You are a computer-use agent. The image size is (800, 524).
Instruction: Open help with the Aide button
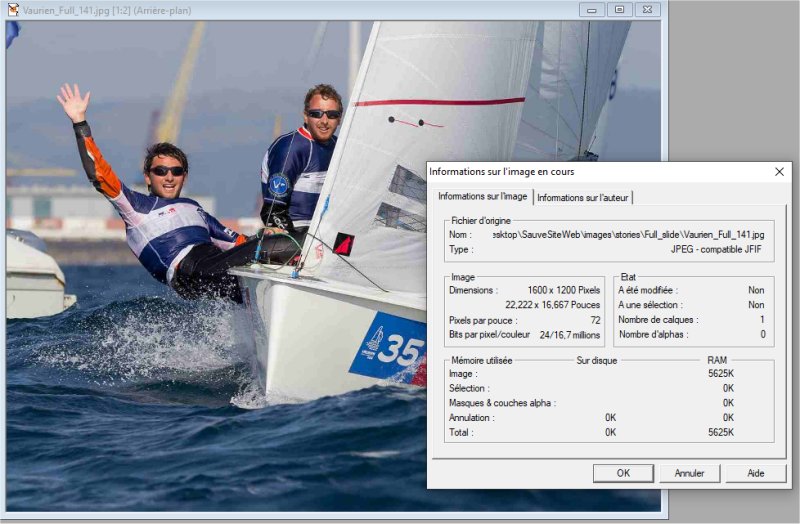pos(755,473)
